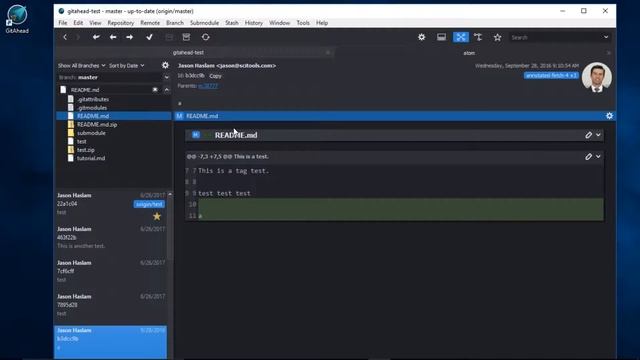The image size is (640, 360).
Task: Click the stash box toolbar icon
Action: (186, 37)
